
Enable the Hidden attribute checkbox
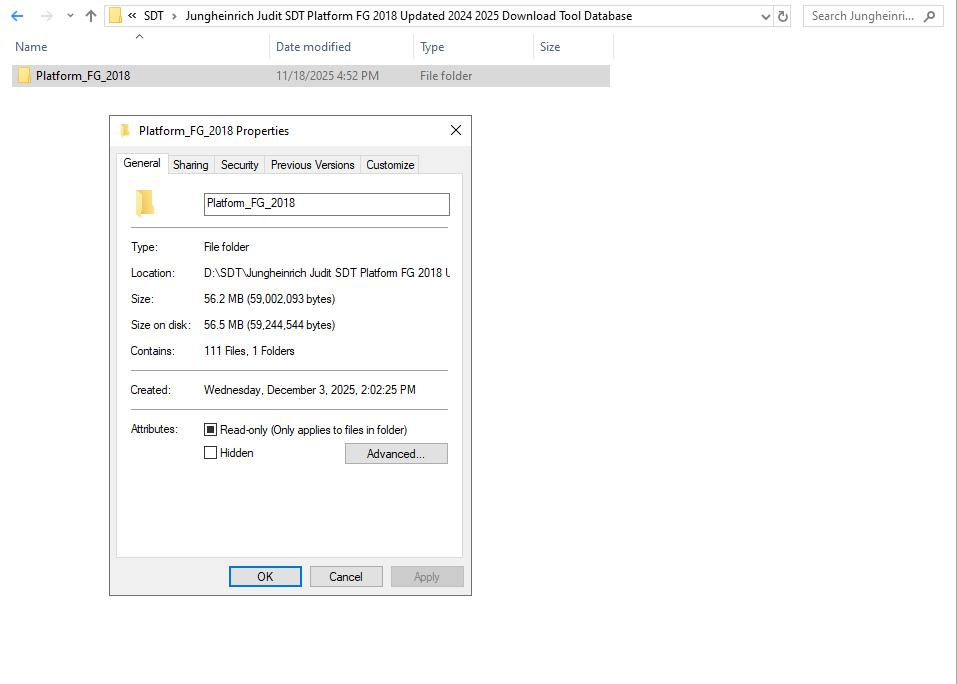pyautogui.click(x=211, y=452)
